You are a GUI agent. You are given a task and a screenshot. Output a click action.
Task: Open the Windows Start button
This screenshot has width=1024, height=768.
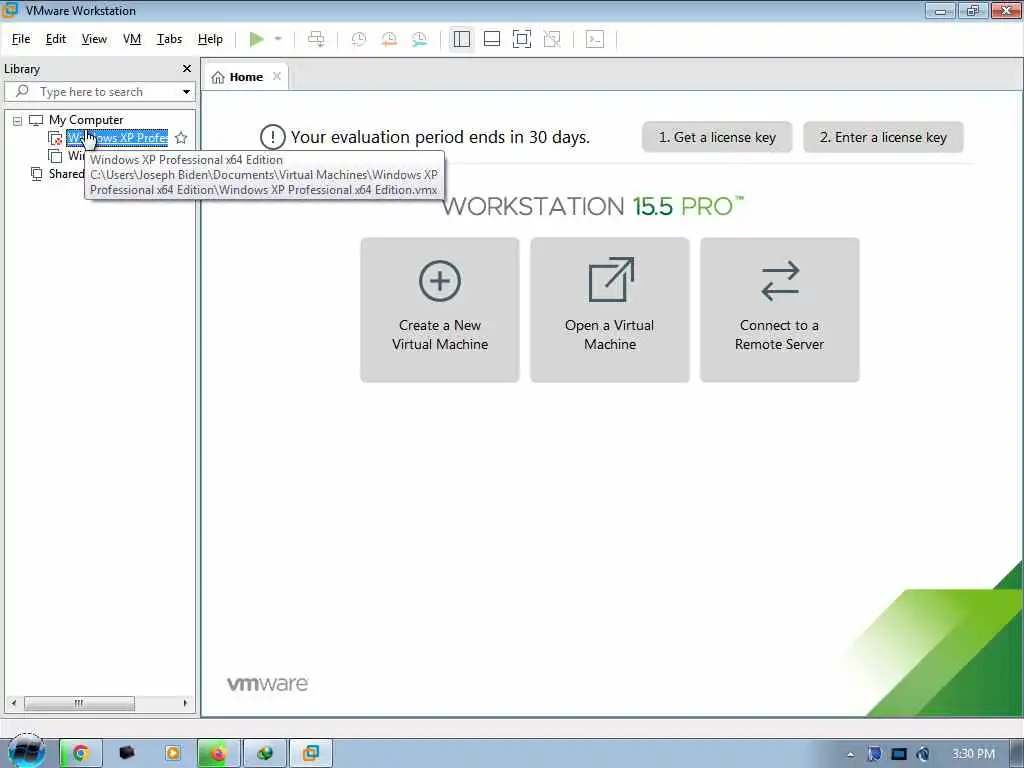pos(27,752)
